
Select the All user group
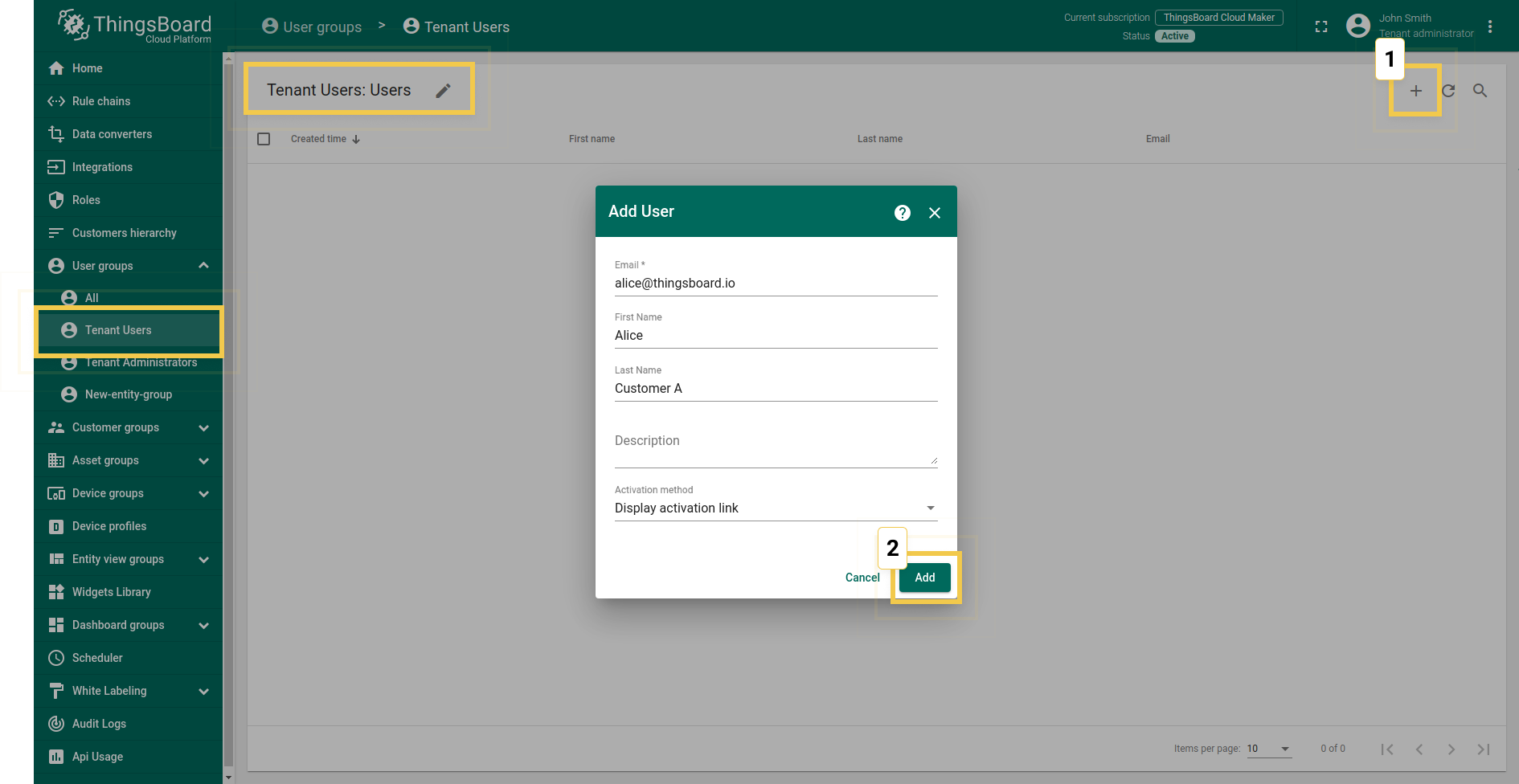pos(129,298)
